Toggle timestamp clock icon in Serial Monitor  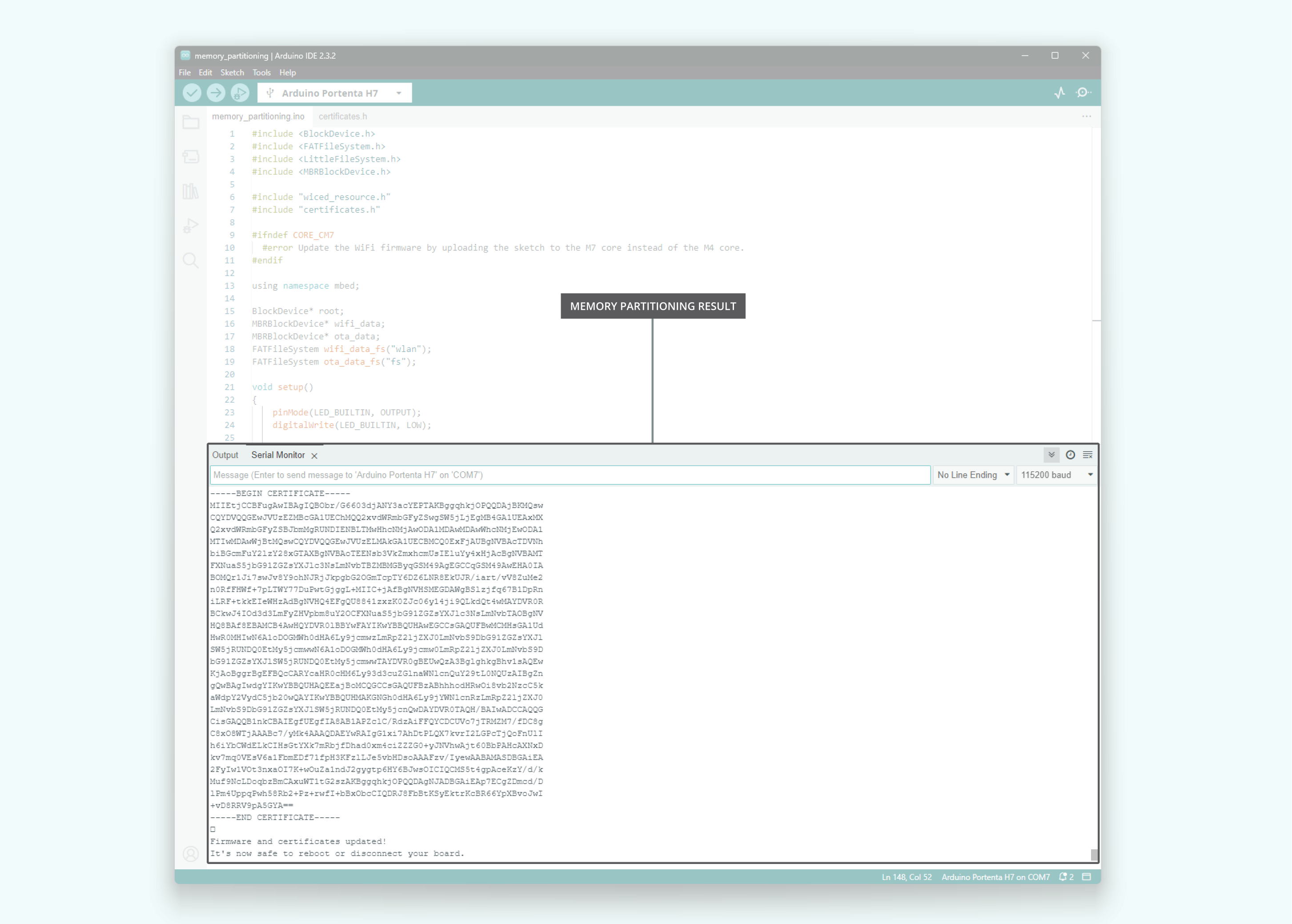1070,455
